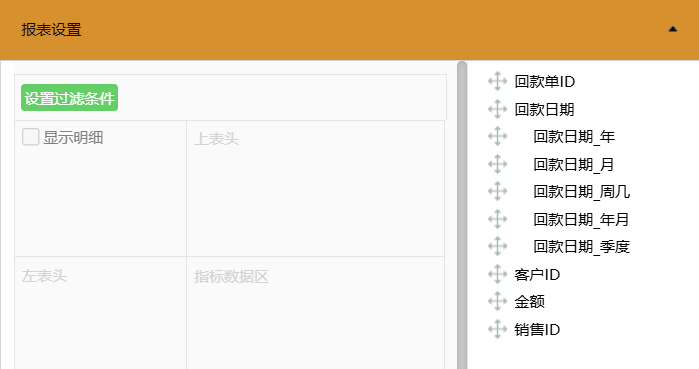
Task: Click the move icon beside 回款日期
Action: click(498, 109)
